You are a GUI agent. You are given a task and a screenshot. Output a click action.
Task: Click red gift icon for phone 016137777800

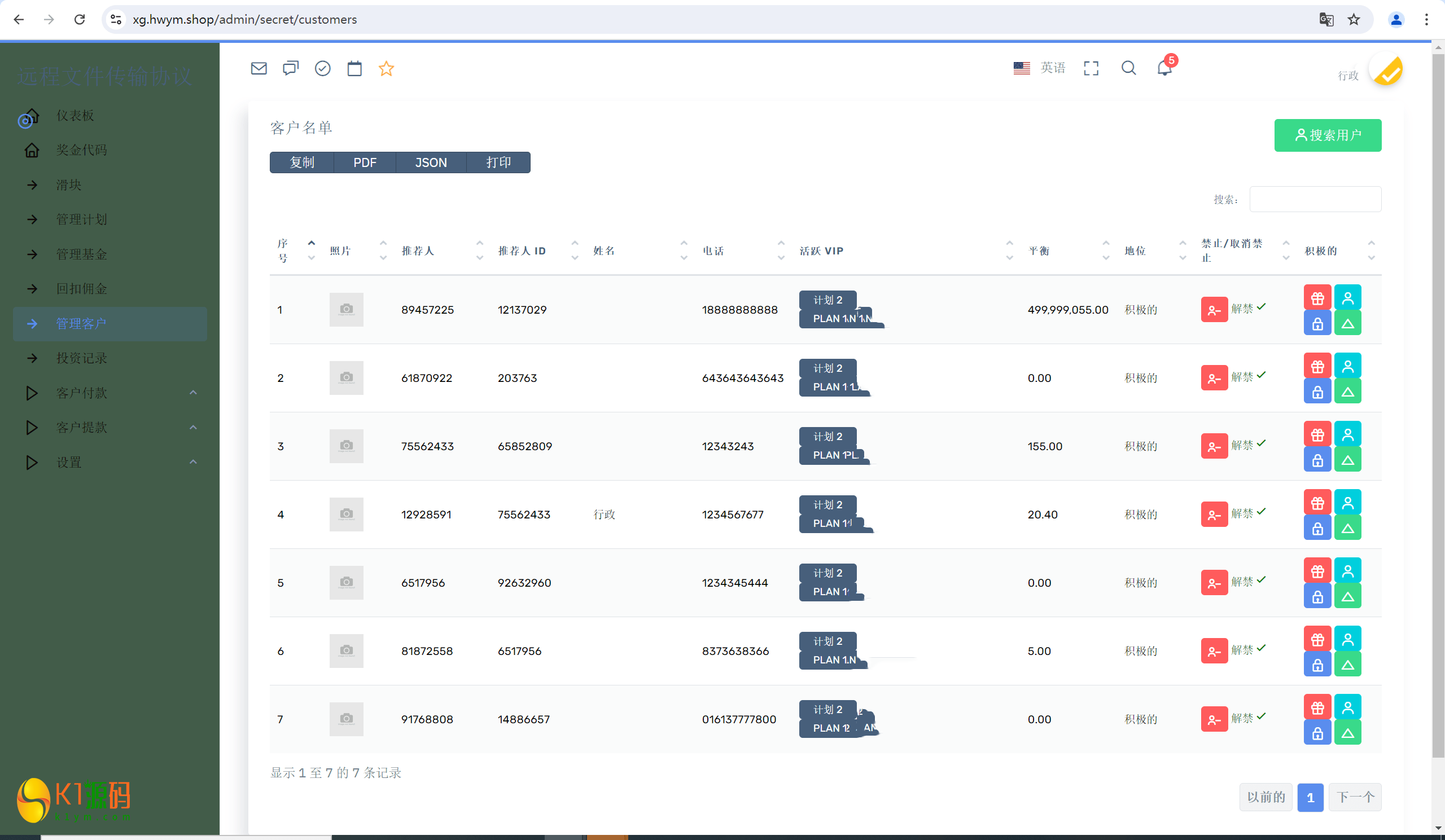pyautogui.click(x=1317, y=707)
